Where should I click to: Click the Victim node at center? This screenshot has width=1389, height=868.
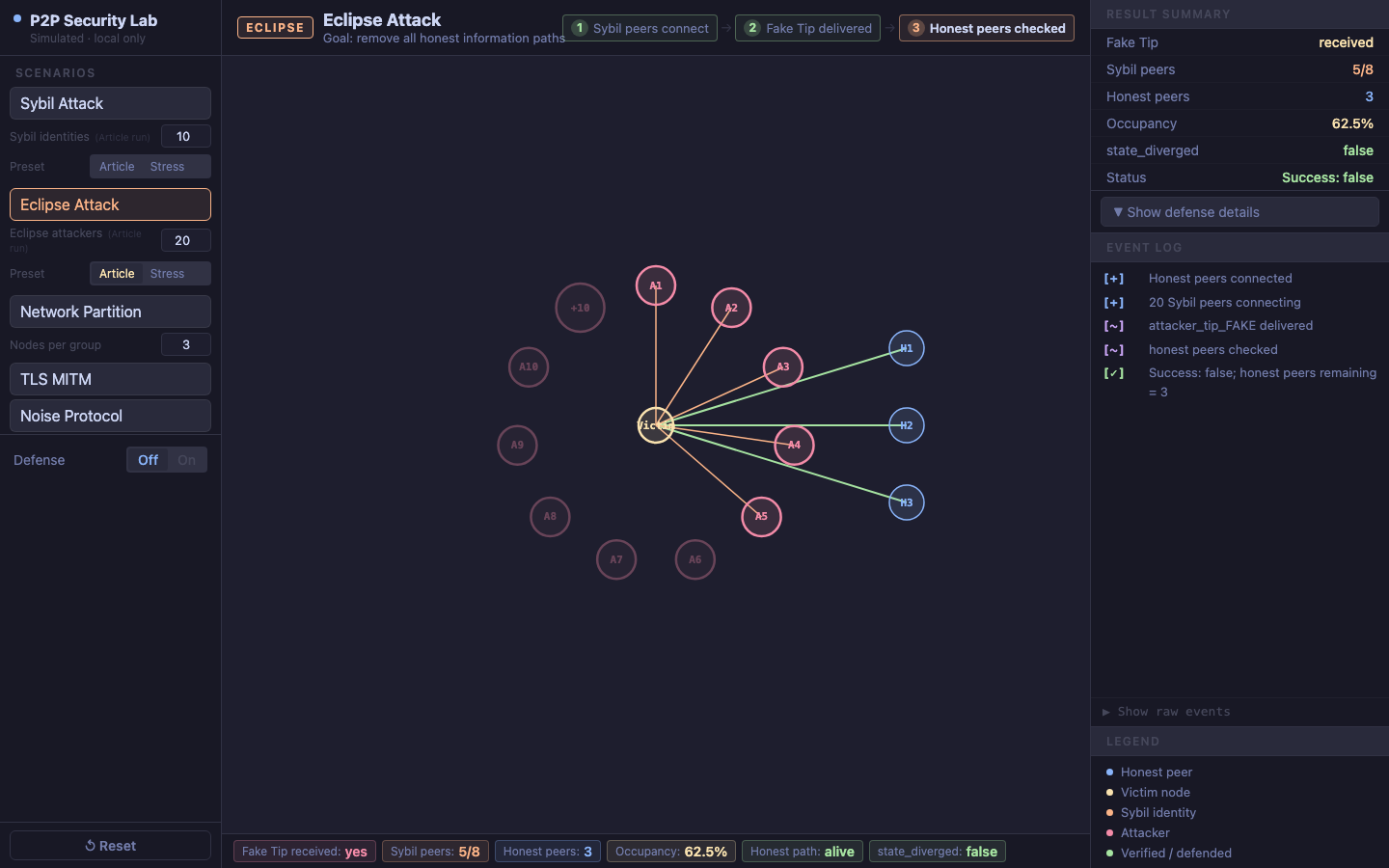[656, 425]
